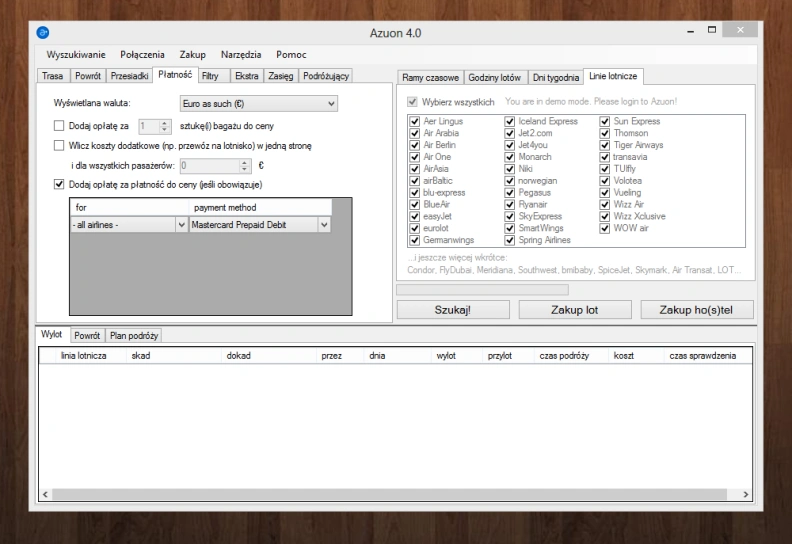Viewport: 792px width, 544px height.
Task: Click the additional costs amount field
Action: [216, 165]
